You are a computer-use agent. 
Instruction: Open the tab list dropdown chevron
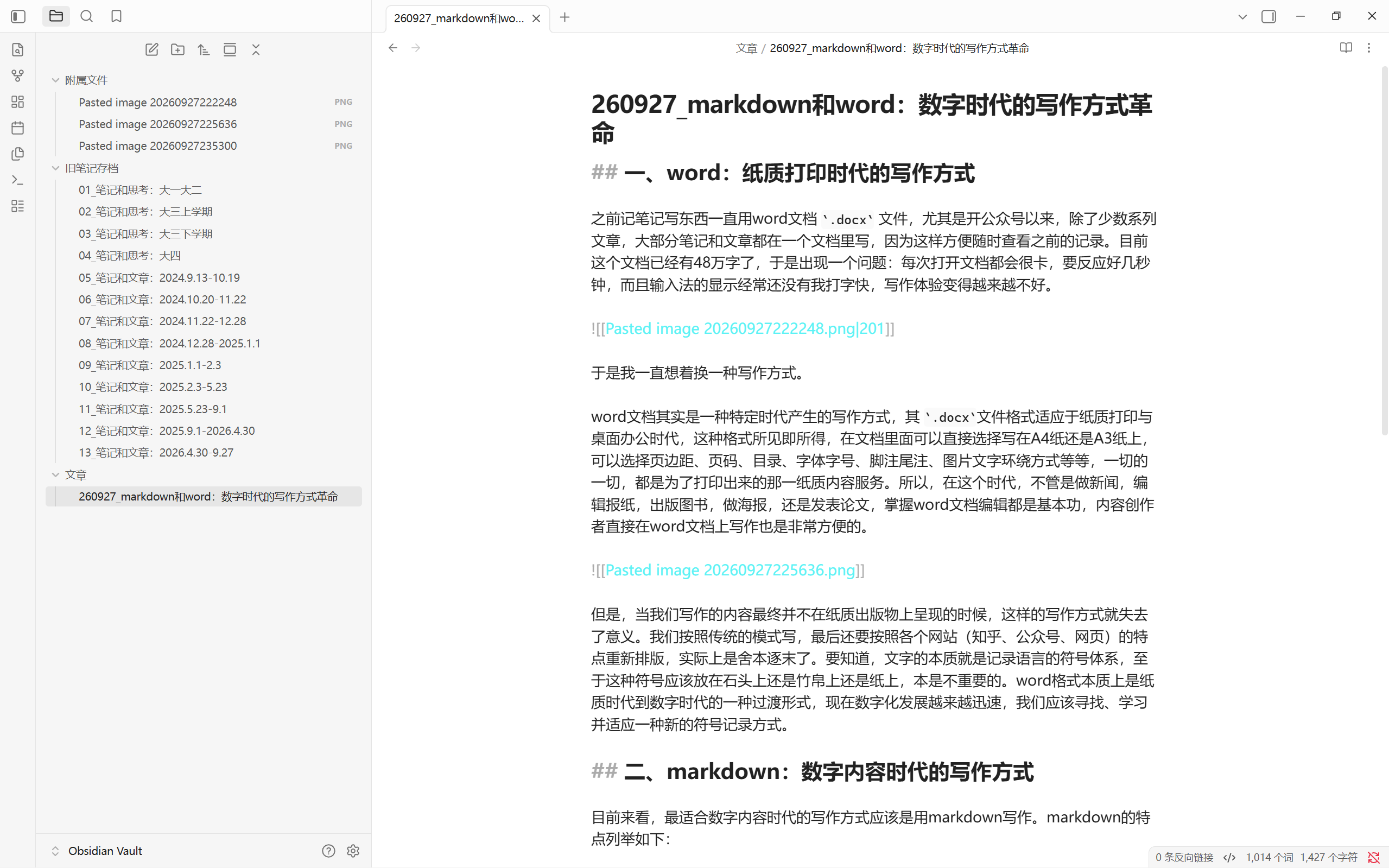tap(1242, 17)
